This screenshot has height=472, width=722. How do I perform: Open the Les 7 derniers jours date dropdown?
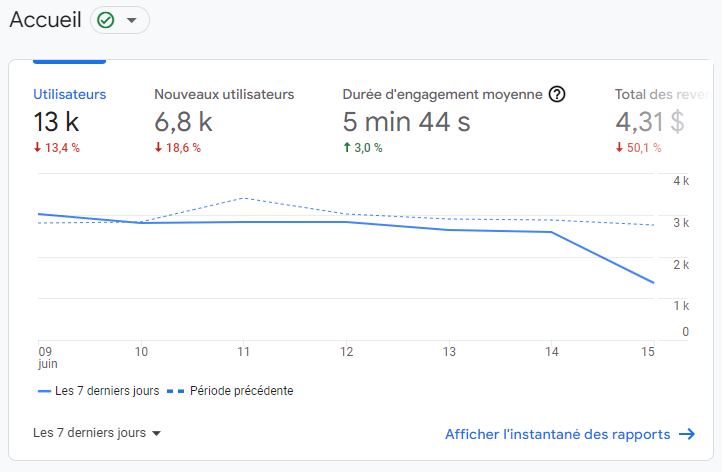[97, 433]
